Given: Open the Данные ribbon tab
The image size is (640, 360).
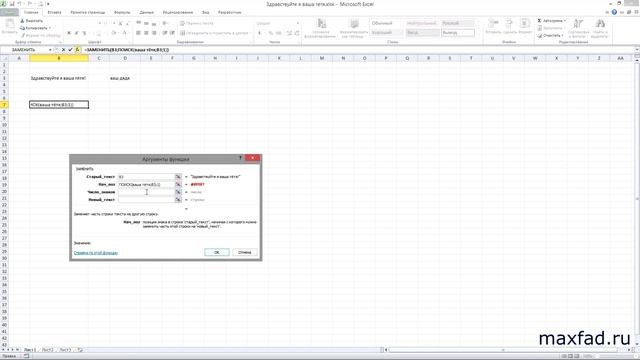Looking at the screenshot, I should [x=147, y=12].
